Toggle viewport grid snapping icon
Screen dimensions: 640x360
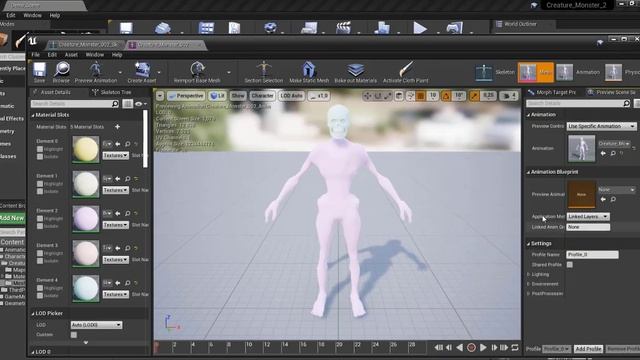click(x=420, y=96)
